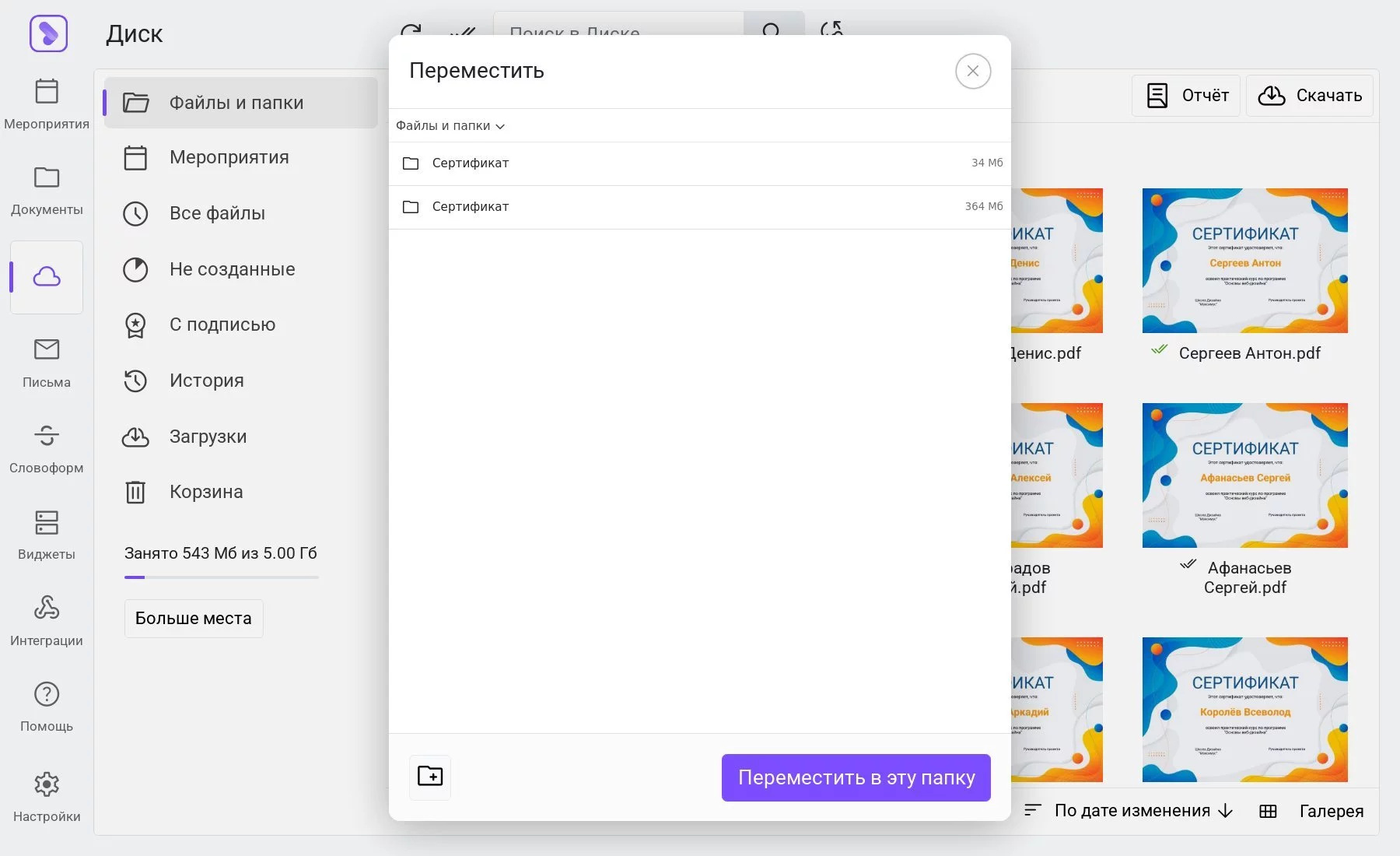
Task: Open Письма mail section
Action: (47, 363)
